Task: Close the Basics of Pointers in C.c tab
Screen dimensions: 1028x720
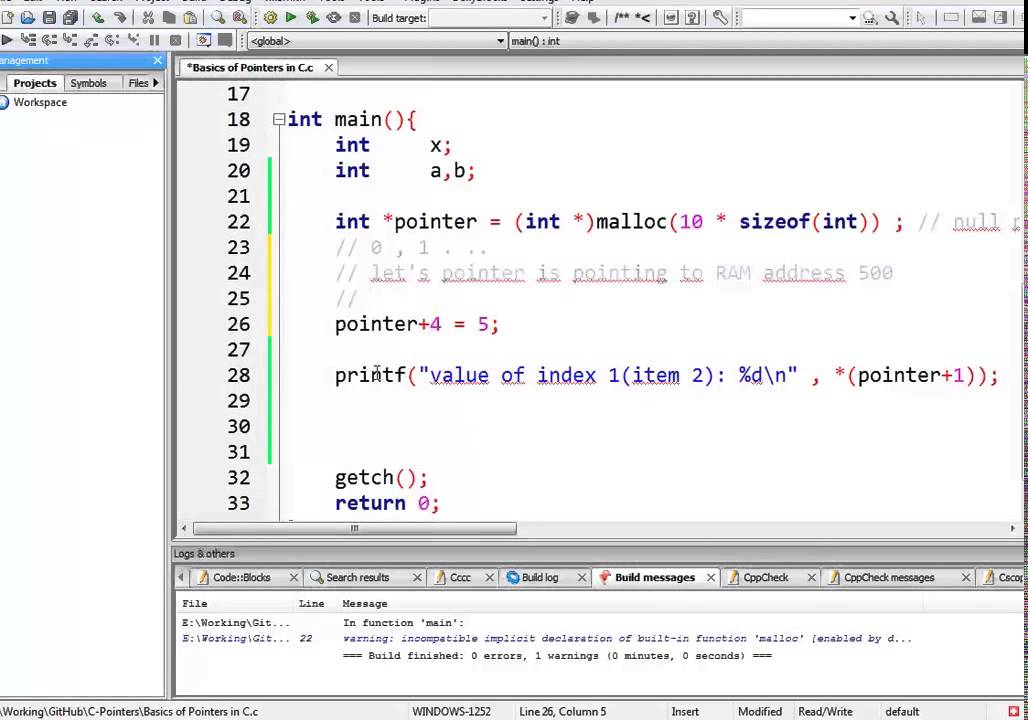Action: pos(328,68)
